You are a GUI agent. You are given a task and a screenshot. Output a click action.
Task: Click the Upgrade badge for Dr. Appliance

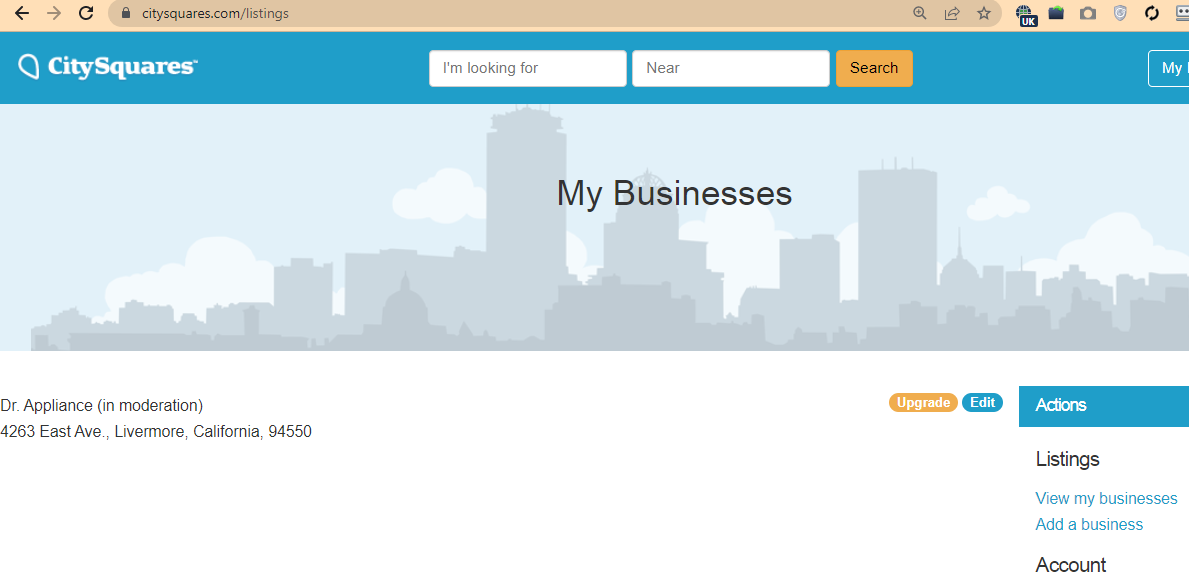[923, 403]
